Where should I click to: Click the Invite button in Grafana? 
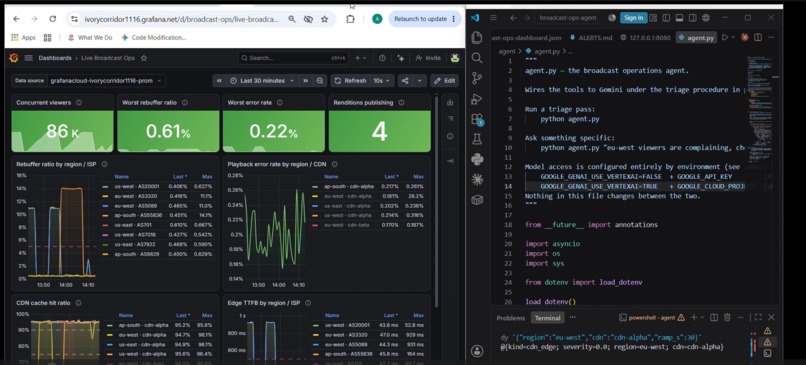(x=428, y=58)
